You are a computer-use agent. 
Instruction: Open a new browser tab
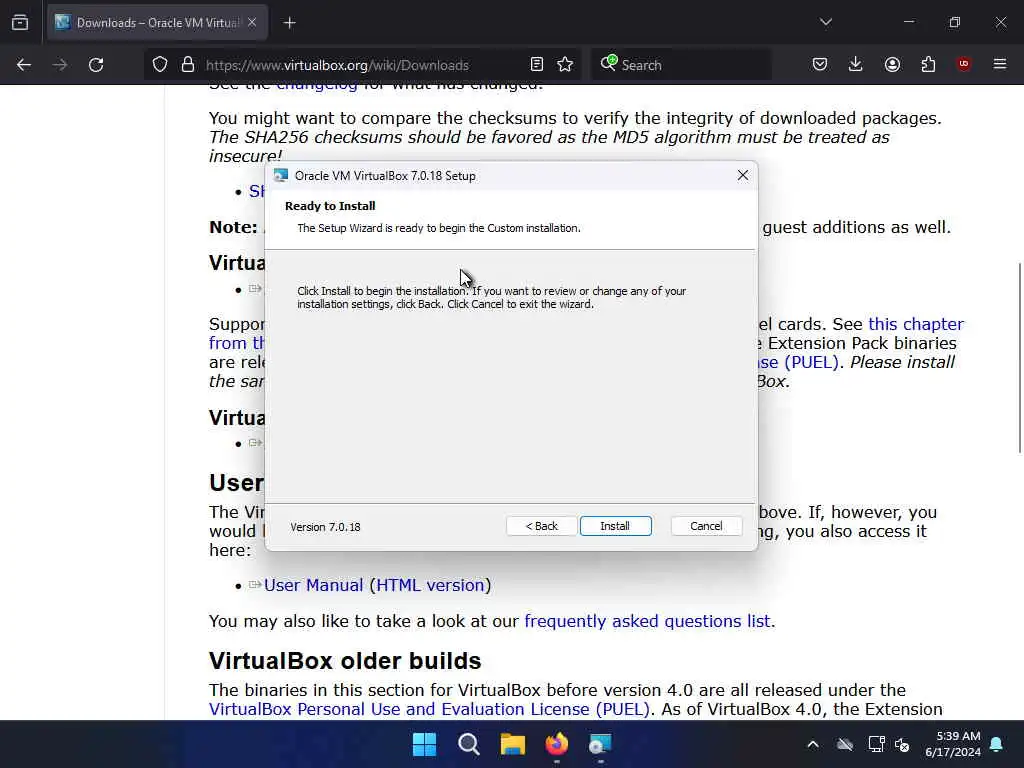(289, 22)
